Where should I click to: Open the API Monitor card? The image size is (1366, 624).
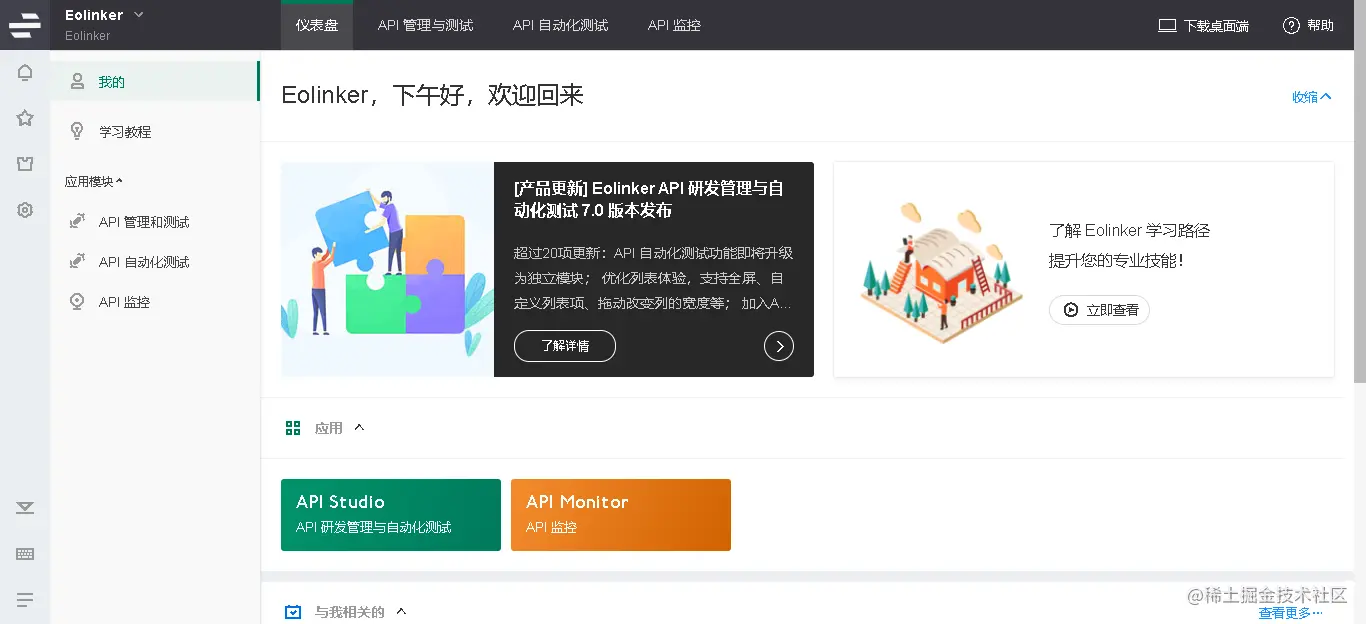621,515
